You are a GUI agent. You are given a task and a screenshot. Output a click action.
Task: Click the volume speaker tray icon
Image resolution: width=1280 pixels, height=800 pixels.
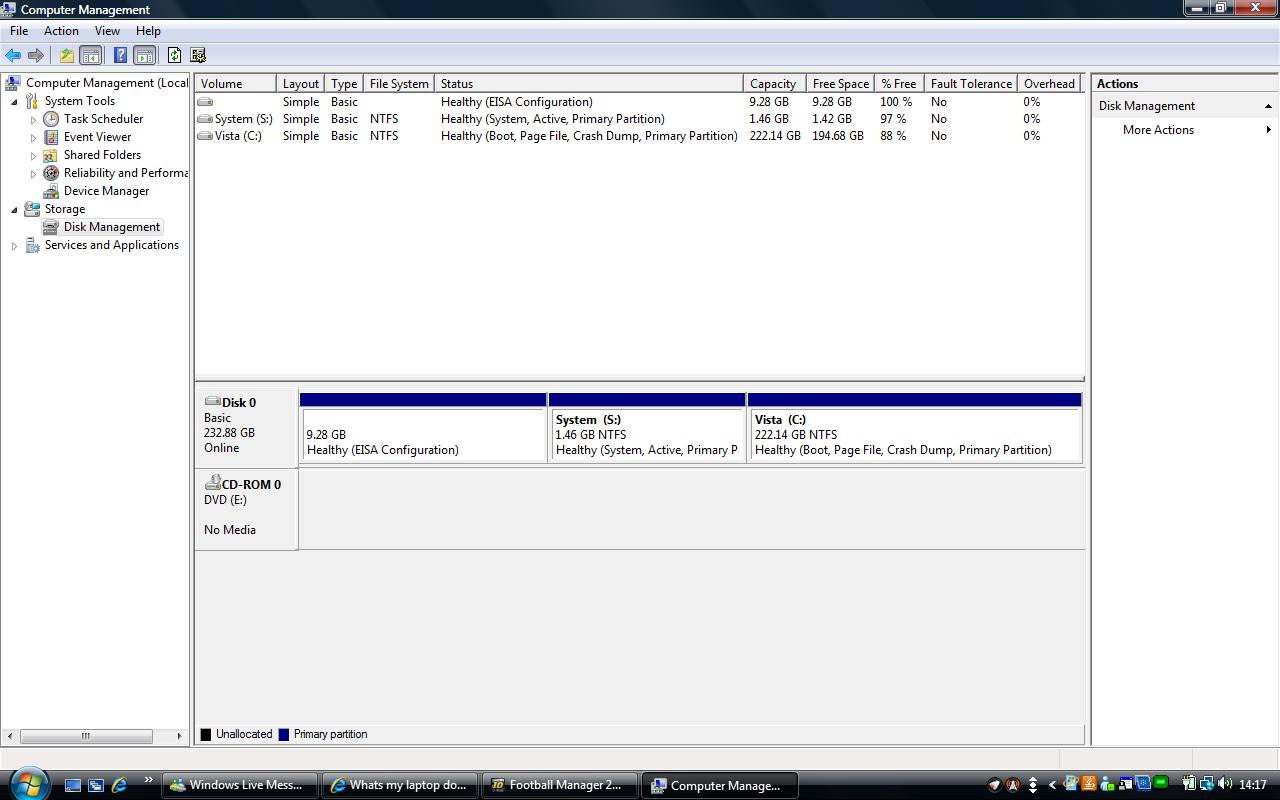coord(1227,785)
